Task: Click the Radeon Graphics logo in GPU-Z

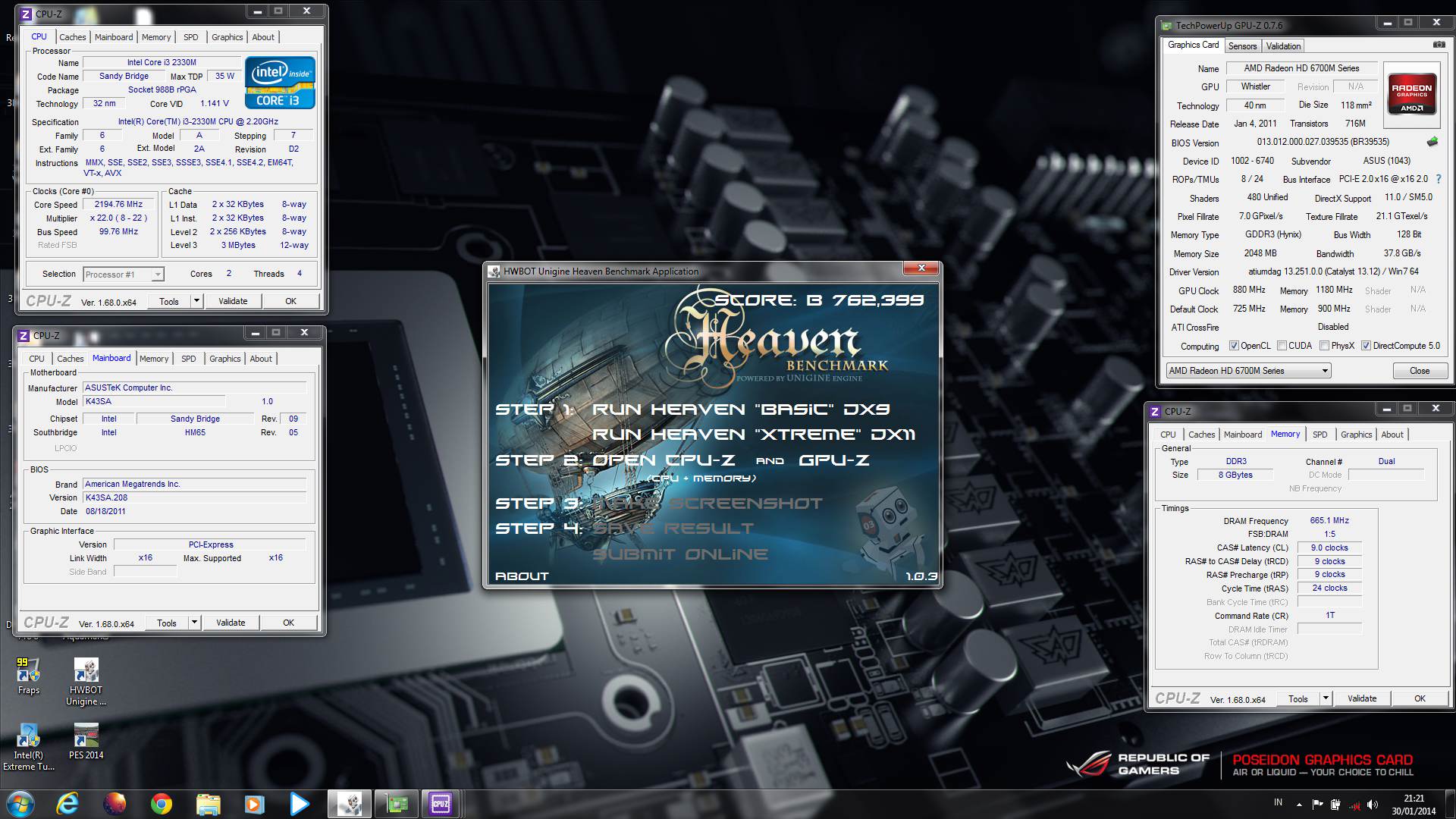Action: tap(1411, 93)
